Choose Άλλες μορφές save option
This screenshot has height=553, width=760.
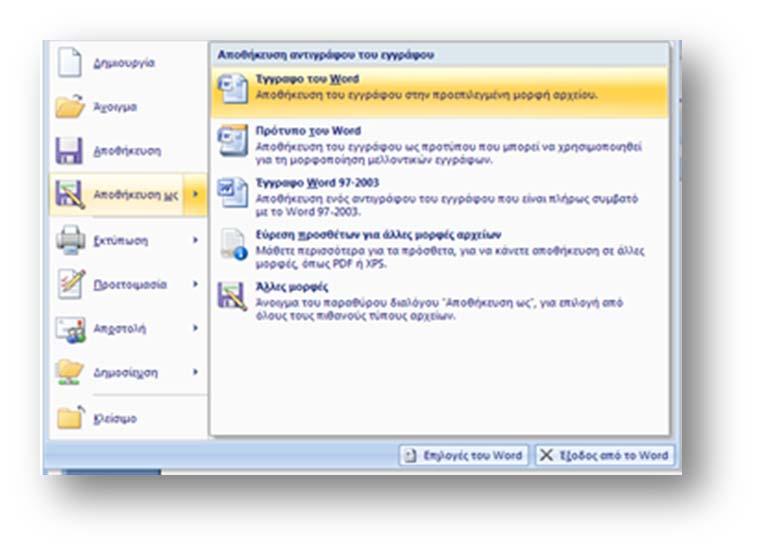440,300
